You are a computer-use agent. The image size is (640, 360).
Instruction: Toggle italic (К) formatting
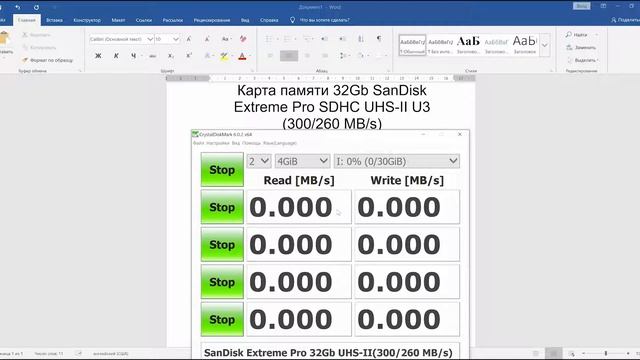[116, 56]
